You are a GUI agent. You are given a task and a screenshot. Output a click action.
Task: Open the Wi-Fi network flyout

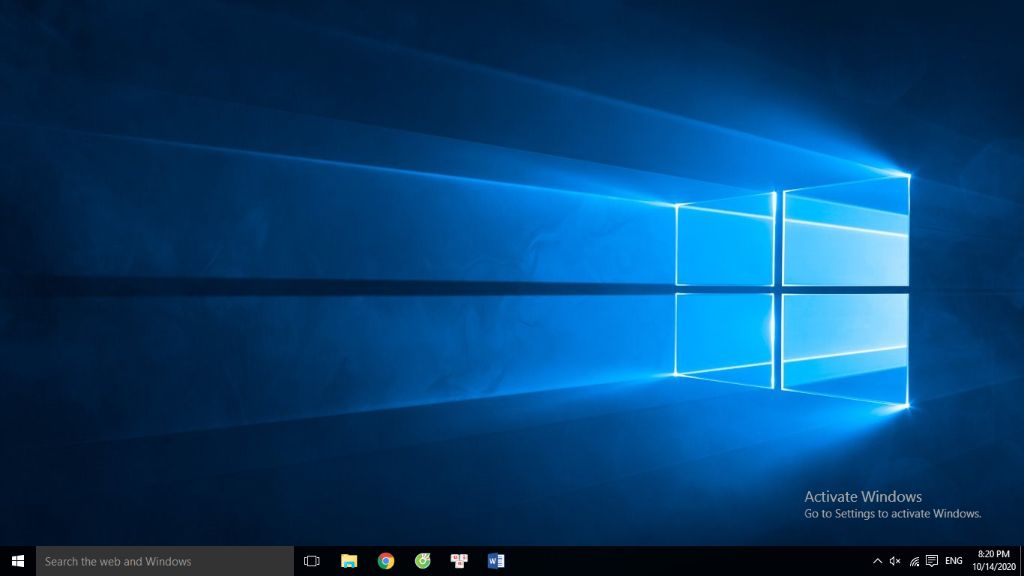[914, 561]
